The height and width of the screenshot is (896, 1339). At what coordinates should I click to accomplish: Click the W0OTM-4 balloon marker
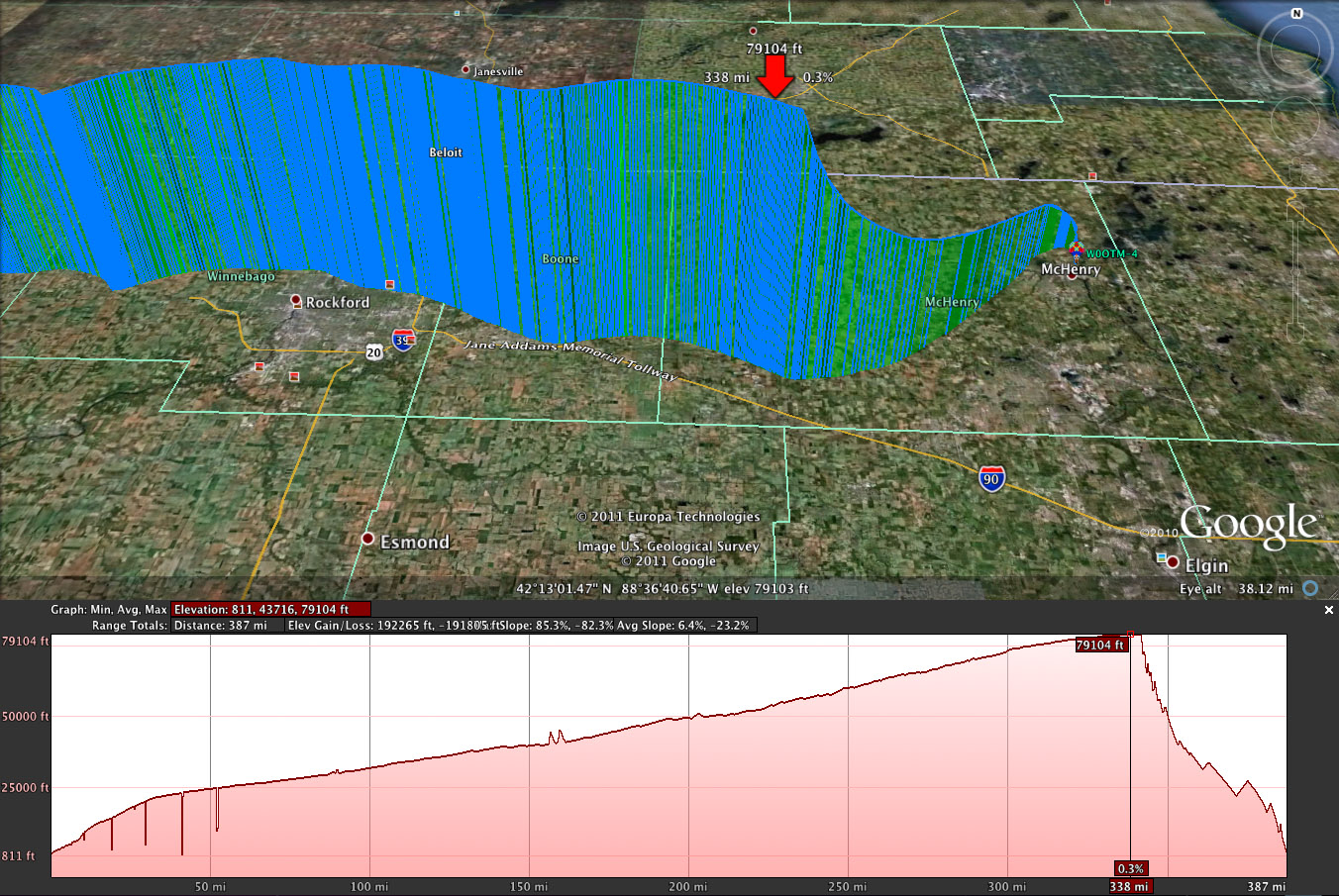(x=1076, y=250)
